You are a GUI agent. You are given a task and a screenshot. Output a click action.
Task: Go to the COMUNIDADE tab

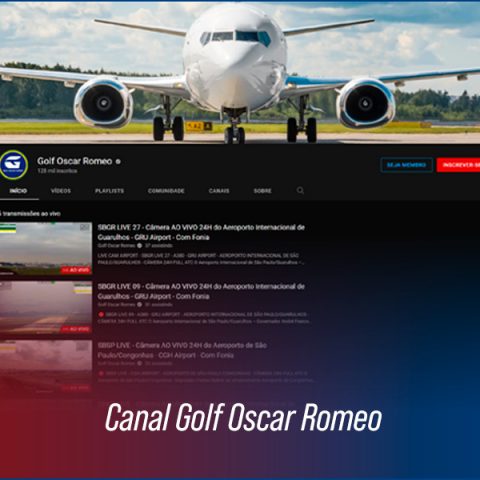pyautogui.click(x=166, y=191)
